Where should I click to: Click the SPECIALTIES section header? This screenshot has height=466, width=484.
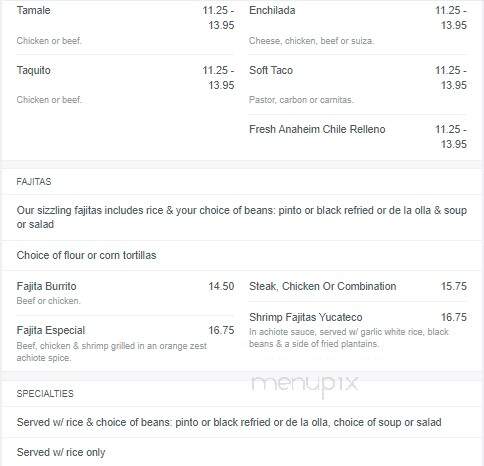[x=45, y=394]
